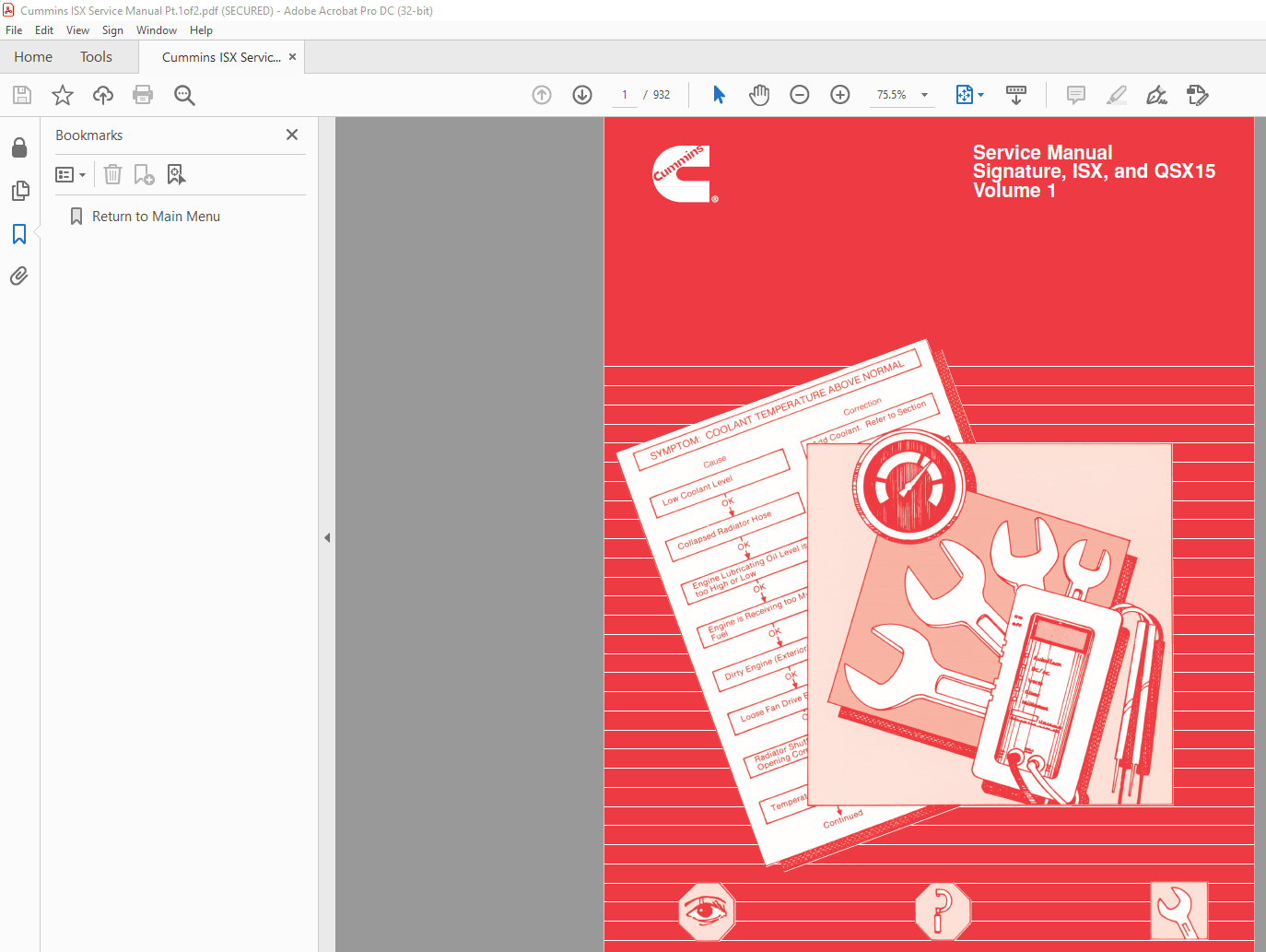Close the Cummins ISX document tab
This screenshot has height=952, width=1266.
[x=293, y=57]
